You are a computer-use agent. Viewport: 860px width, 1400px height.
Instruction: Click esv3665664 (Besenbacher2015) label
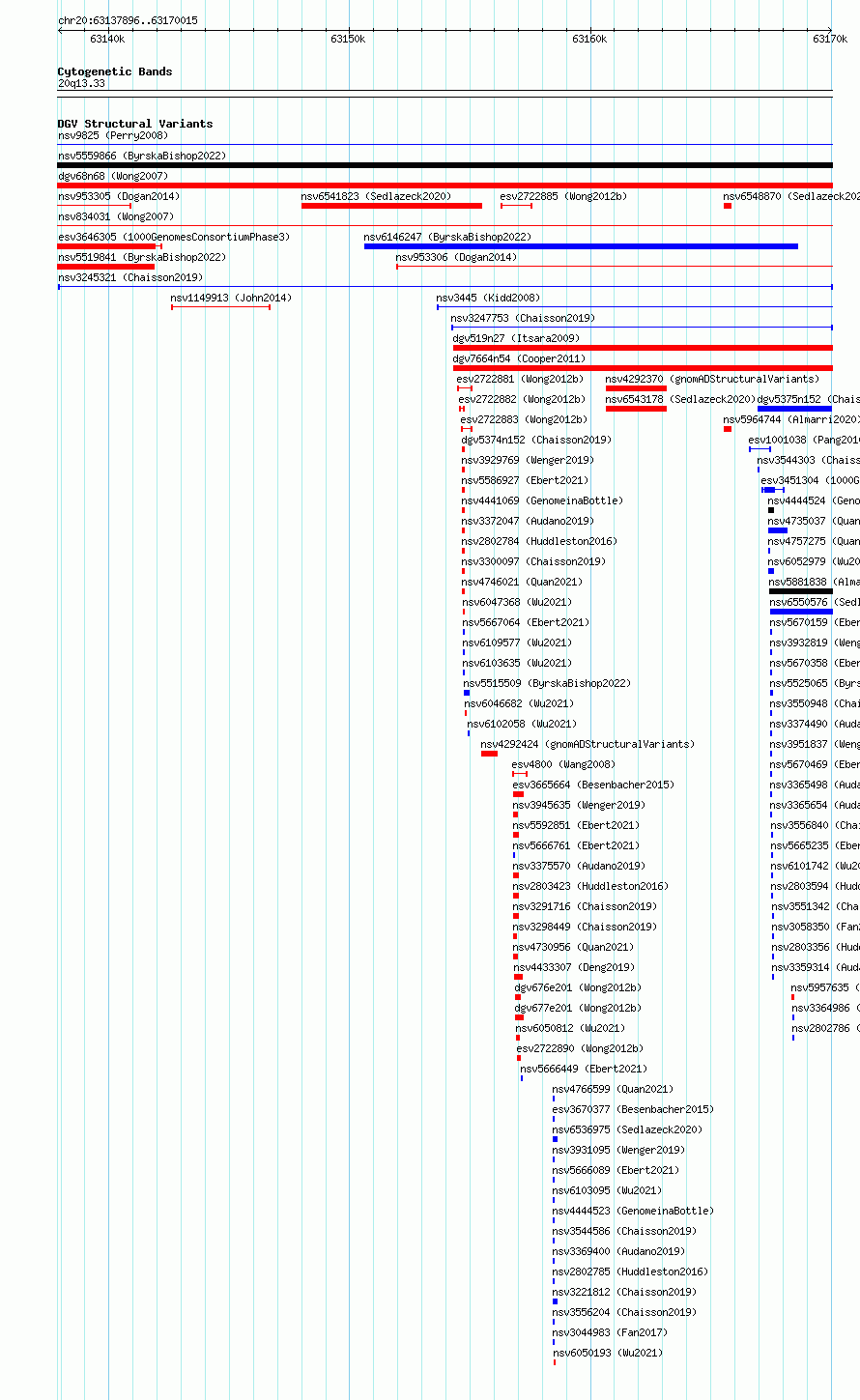(x=593, y=785)
